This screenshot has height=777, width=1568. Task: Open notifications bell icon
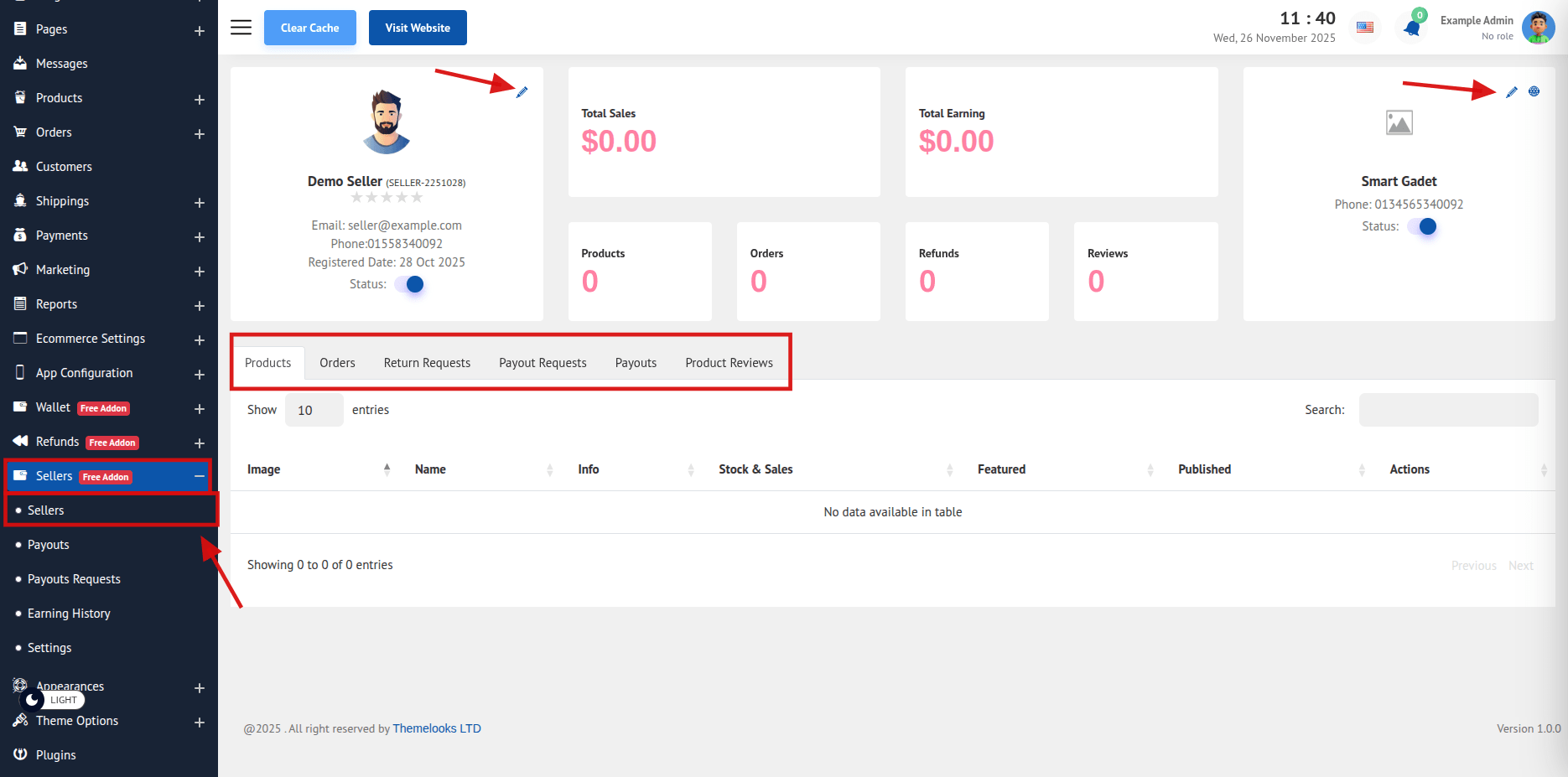[x=1412, y=28]
